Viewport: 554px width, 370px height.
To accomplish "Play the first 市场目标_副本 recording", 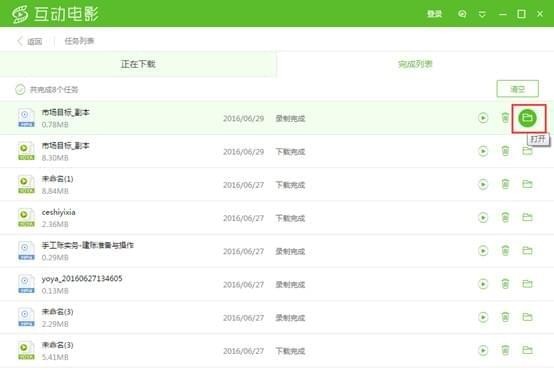I will click(483, 118).
